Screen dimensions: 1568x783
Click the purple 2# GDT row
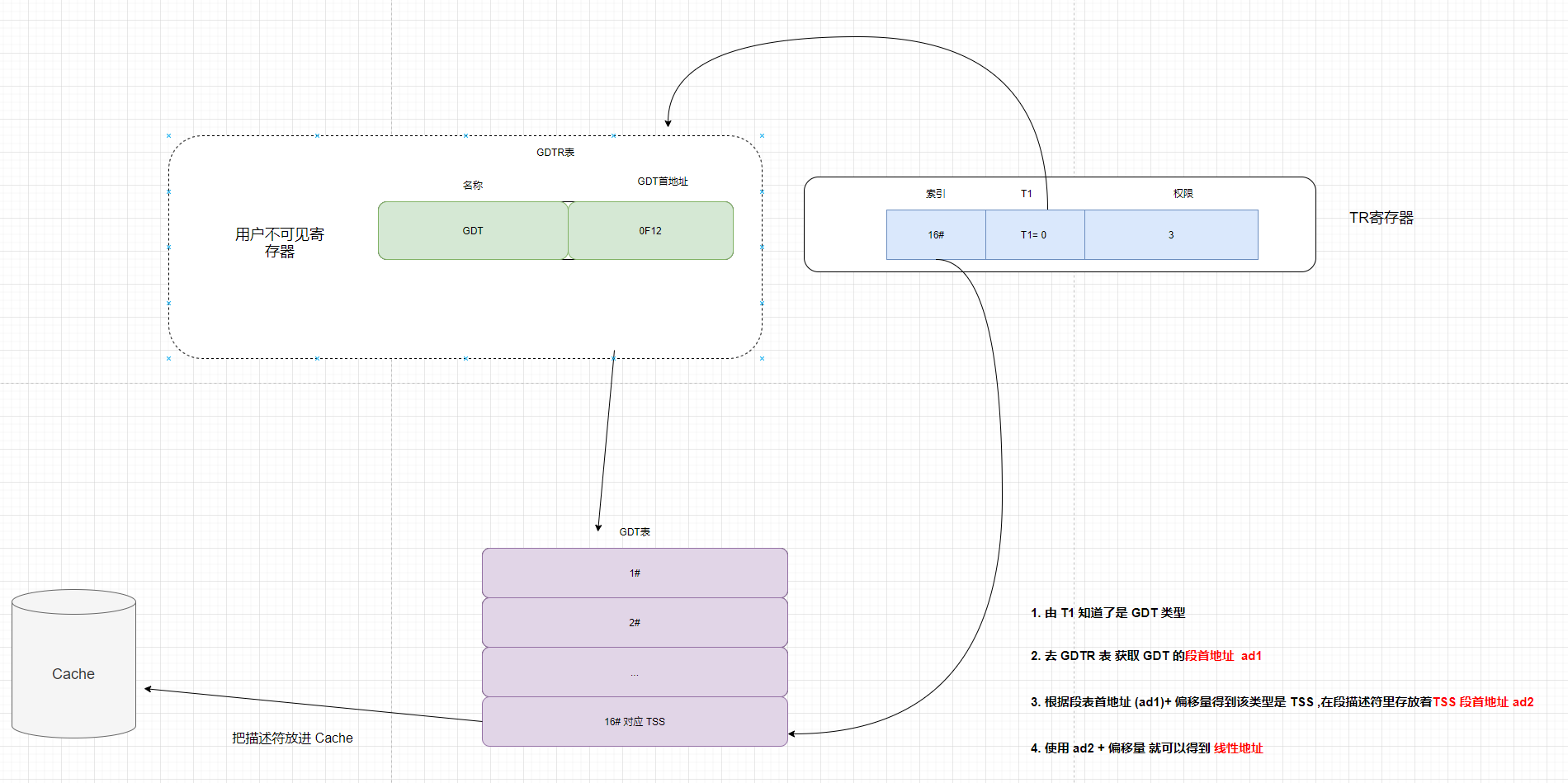click(x=635, y=622)
